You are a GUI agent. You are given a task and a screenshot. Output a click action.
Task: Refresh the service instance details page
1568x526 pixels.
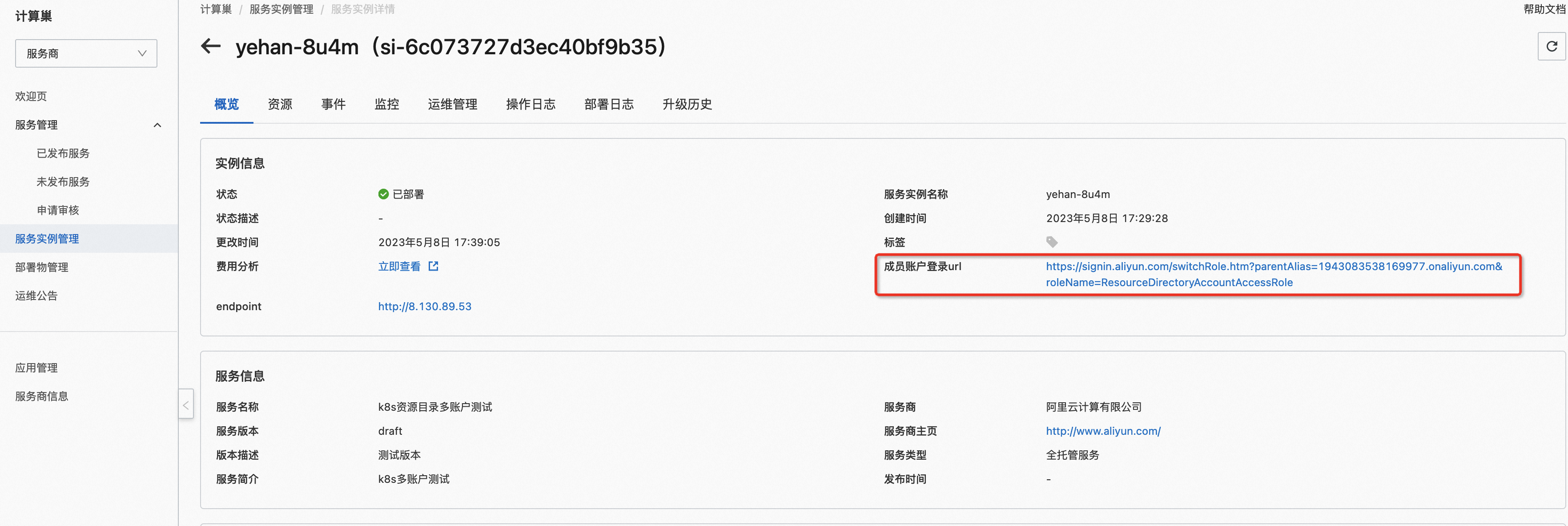point(1552,46)
